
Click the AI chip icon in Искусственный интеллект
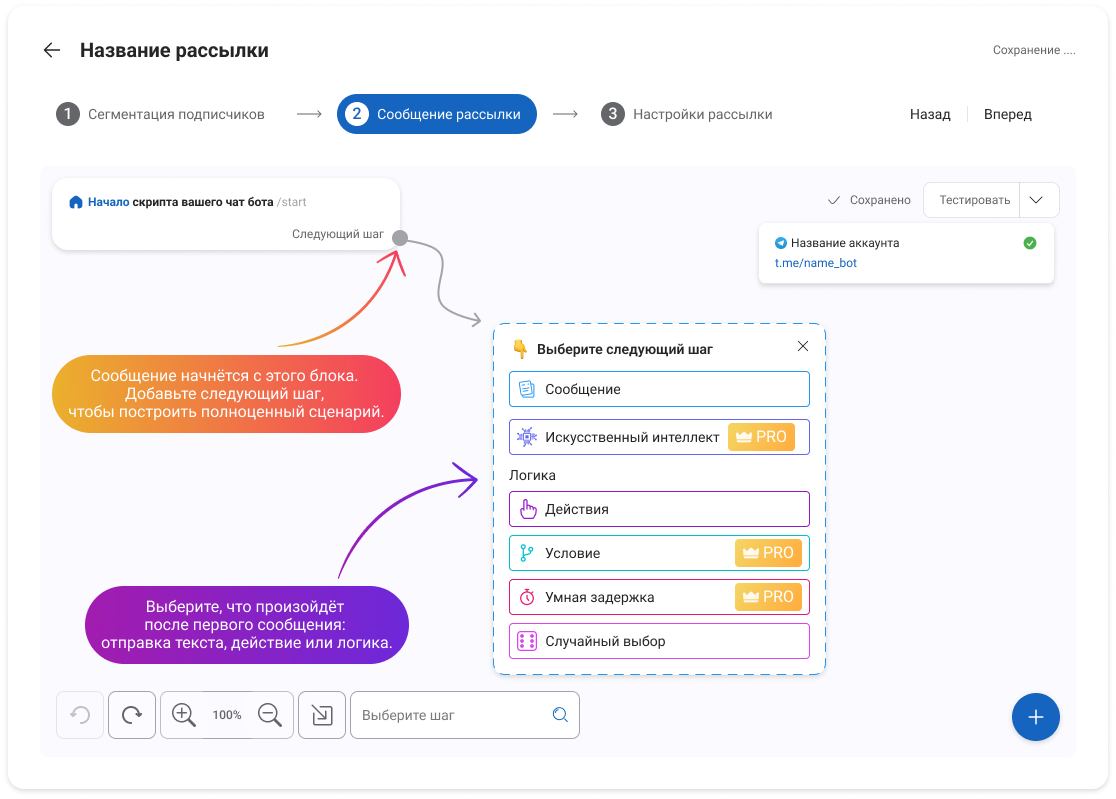pyautogui.click(x=527, y=437)
